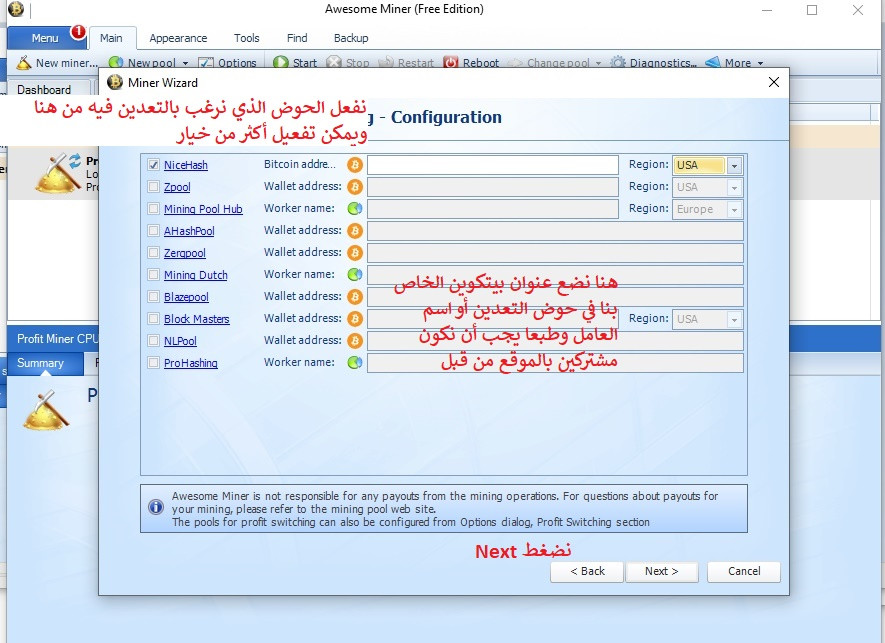Click the Cancel button
Image resolution: width=885 pixels, height=643 pixels.
click(744, 571)
